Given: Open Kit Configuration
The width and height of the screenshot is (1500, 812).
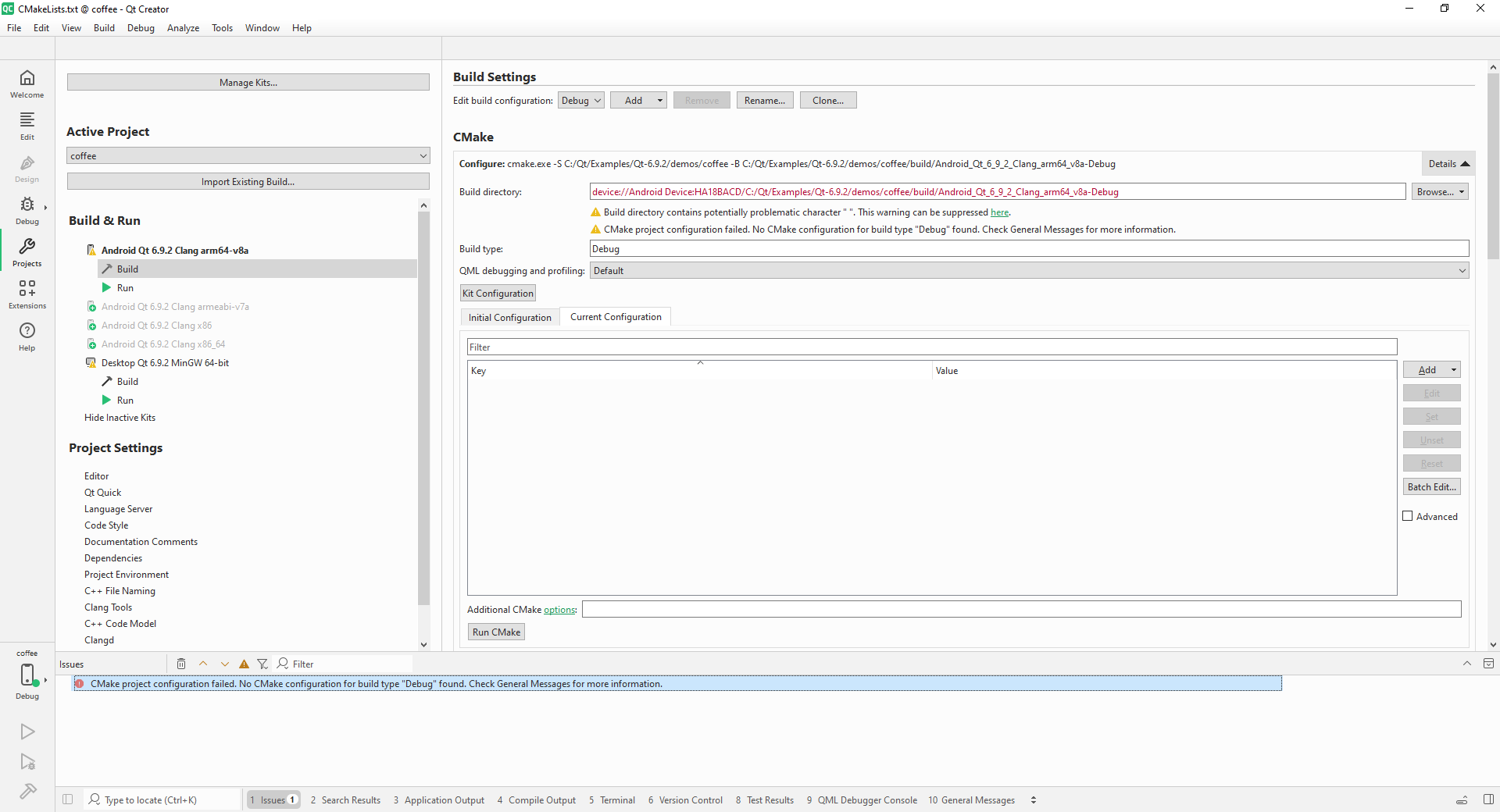Looking at the screenshot, I should (498, 294).
